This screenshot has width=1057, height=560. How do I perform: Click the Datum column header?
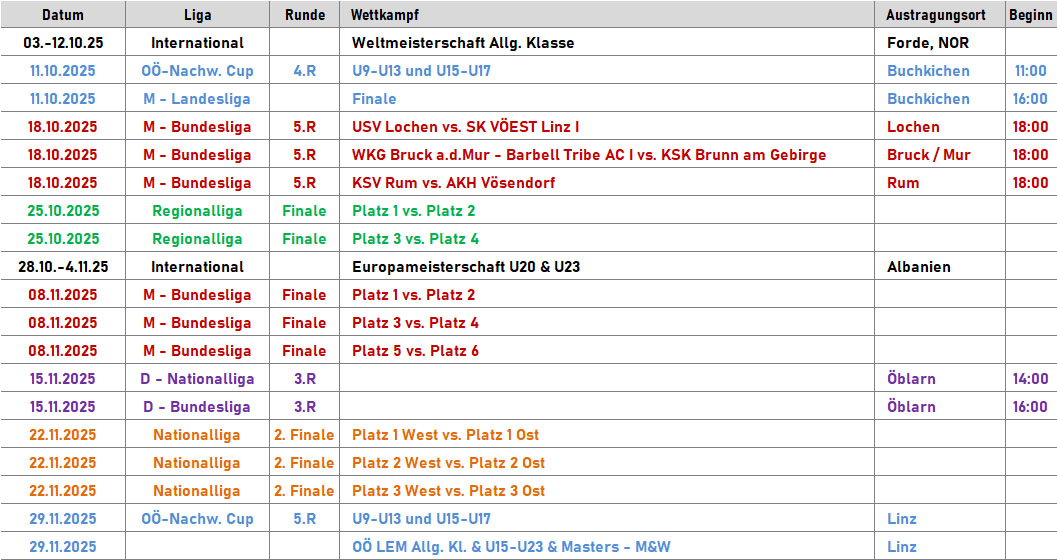(x=63, y=15)
